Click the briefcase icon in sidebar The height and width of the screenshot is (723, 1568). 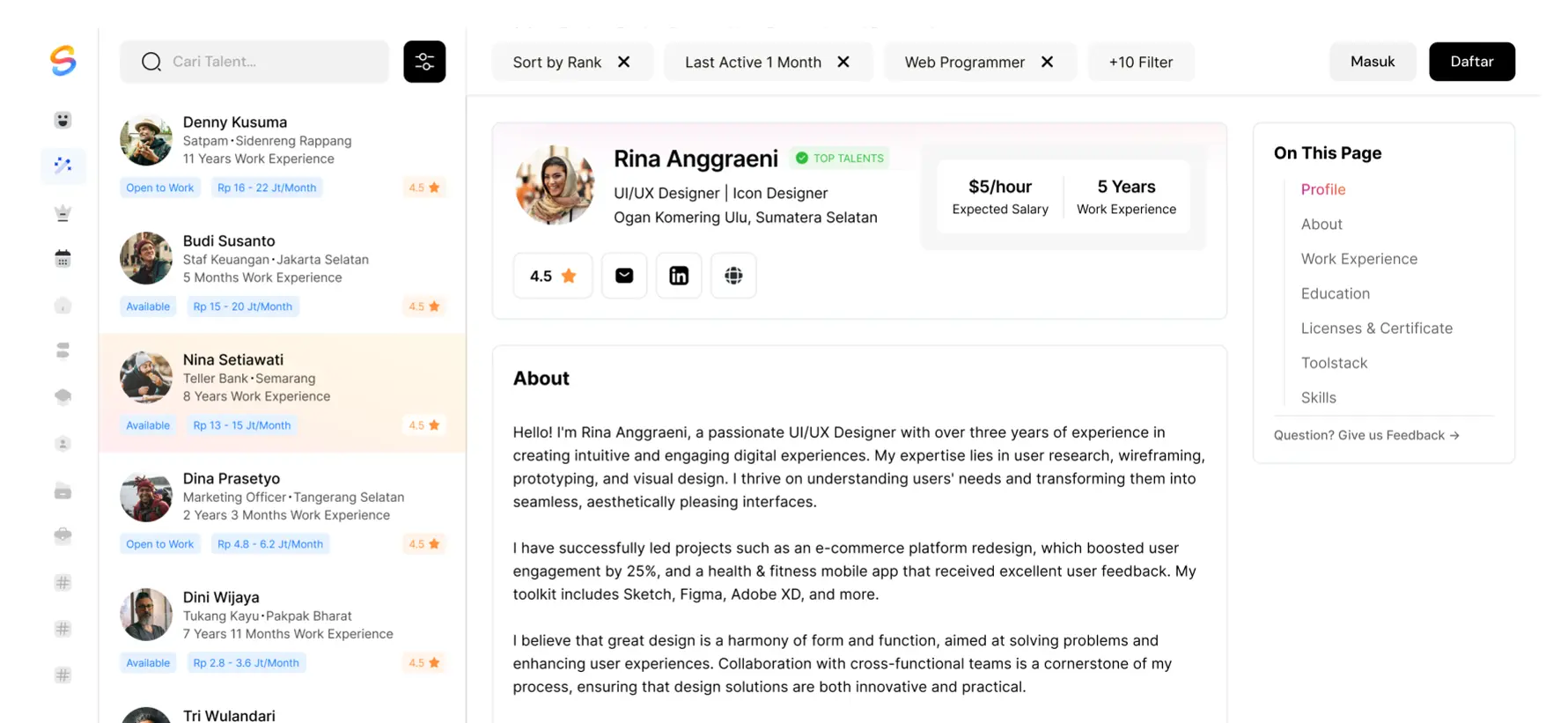point(63,535)
